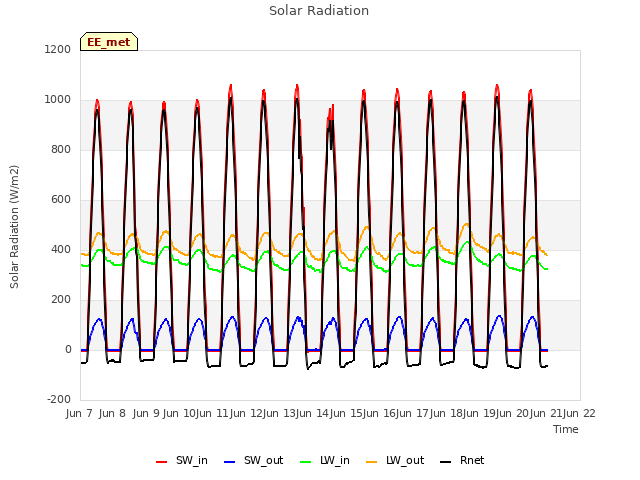Click the Jun 14 x-axis tick label

coord(312,413)
